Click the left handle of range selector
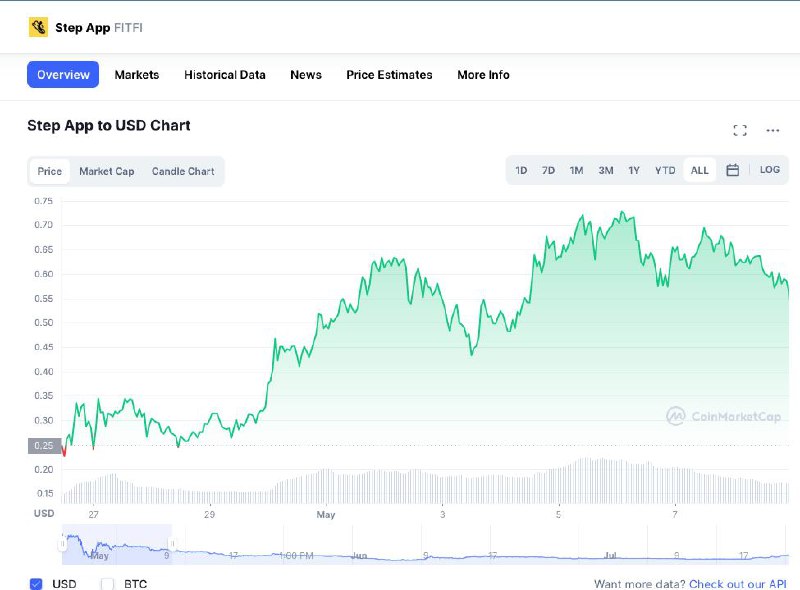Screen dimensions: 800x590 [62, 544]
